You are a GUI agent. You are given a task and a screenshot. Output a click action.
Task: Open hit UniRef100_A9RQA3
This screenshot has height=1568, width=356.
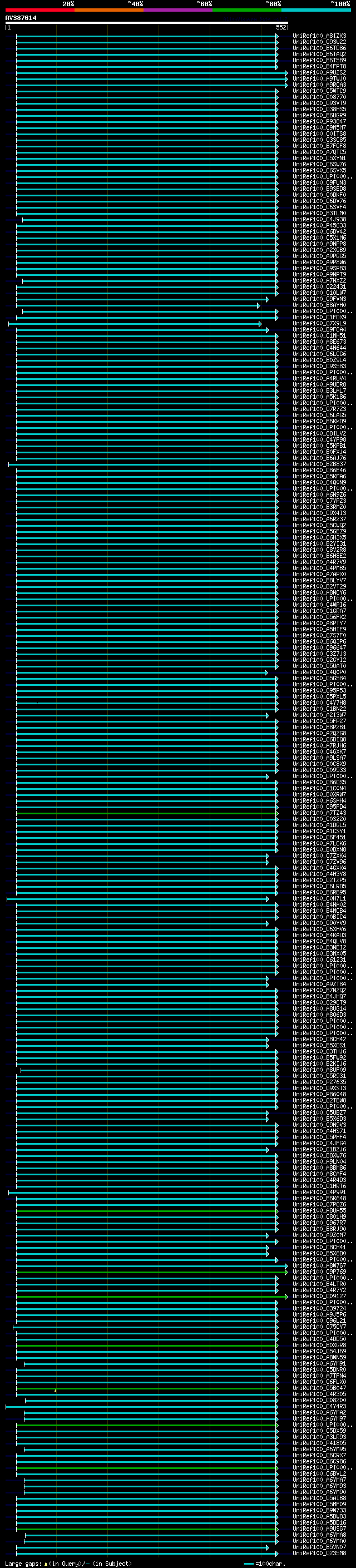point(319,85)
